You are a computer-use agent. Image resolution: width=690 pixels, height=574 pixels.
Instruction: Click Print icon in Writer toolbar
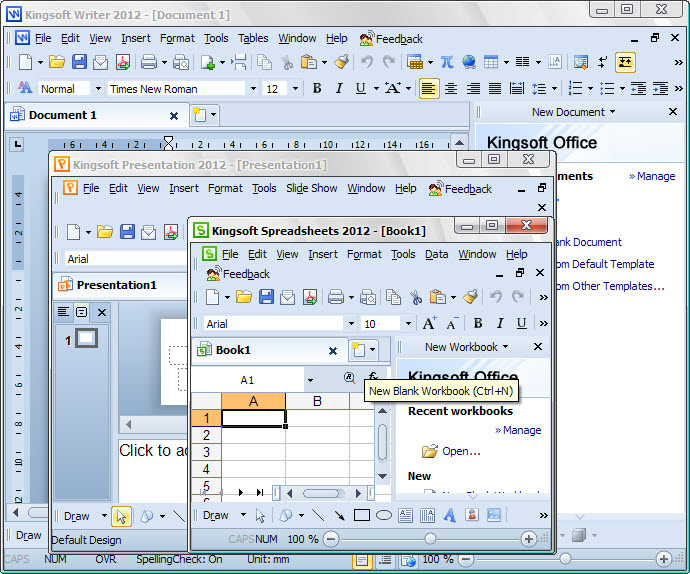click(149, 62)
